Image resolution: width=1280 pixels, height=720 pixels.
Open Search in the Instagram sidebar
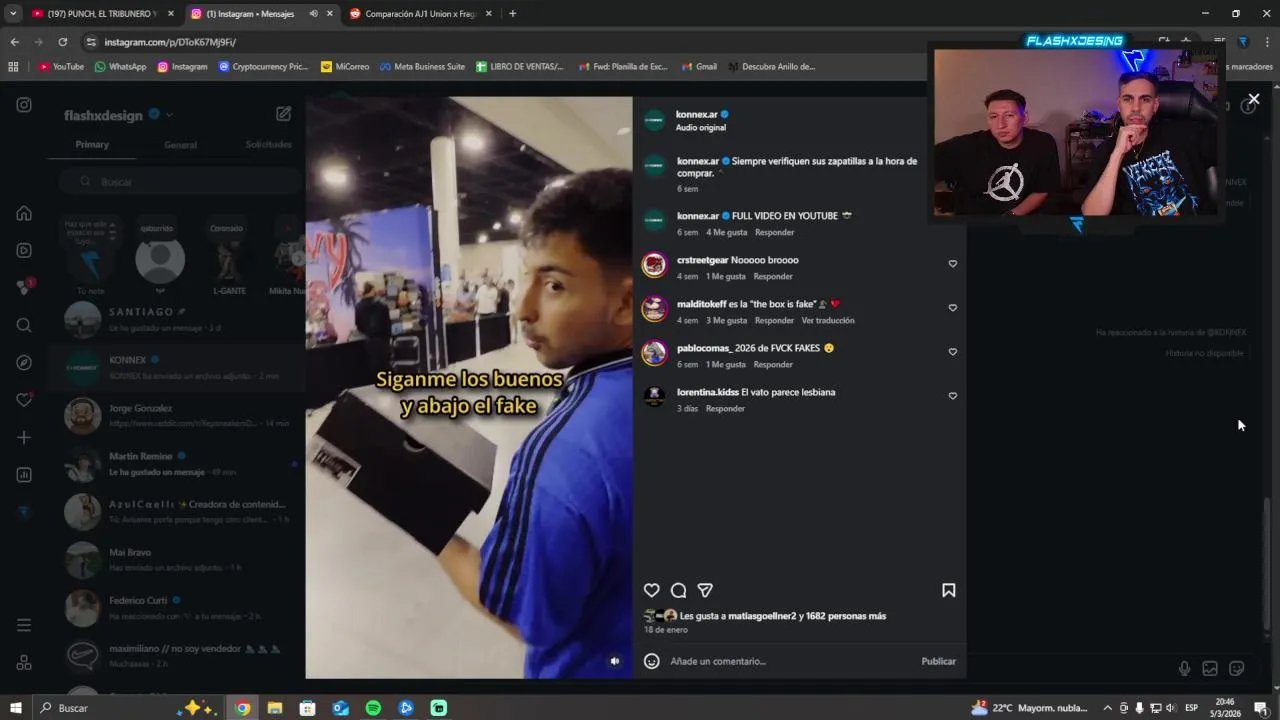point(24,325)
